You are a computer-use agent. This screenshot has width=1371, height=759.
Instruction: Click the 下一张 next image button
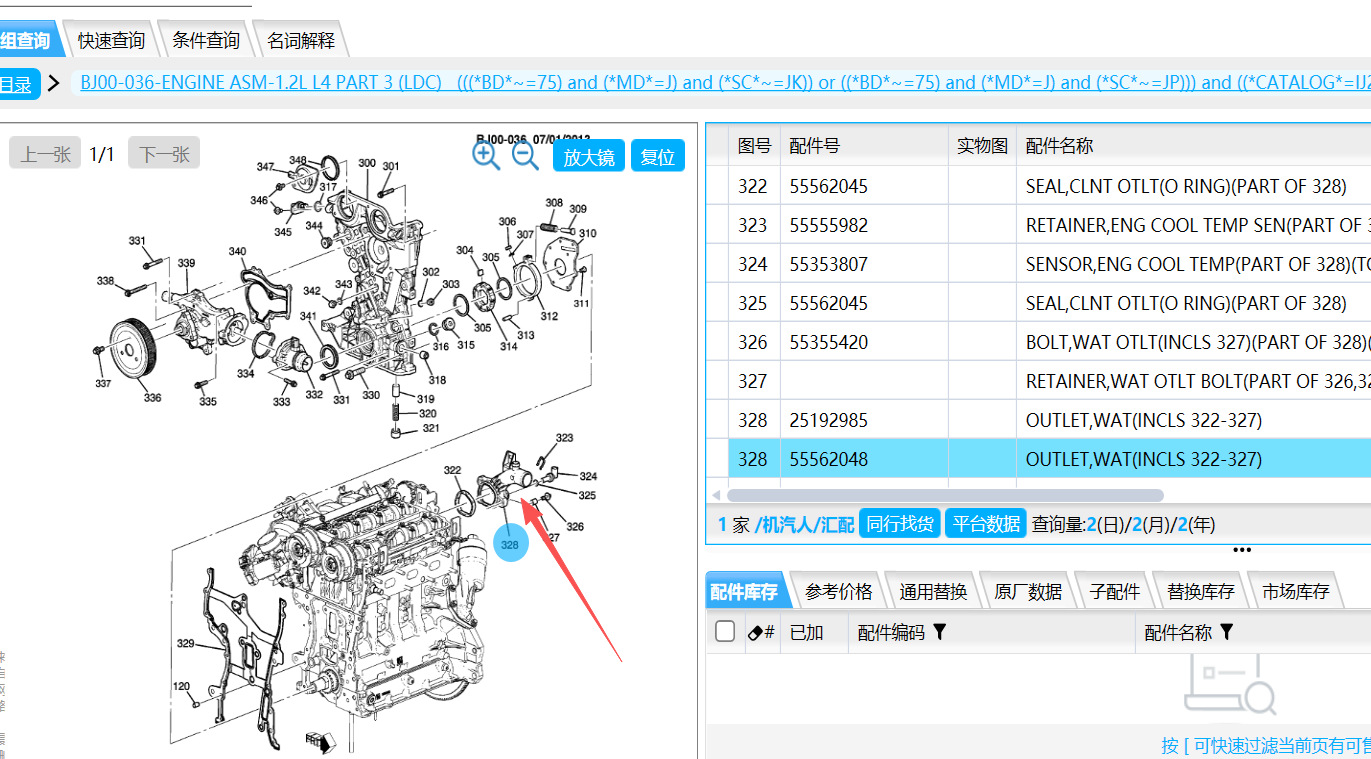click(x=164, y=154)
